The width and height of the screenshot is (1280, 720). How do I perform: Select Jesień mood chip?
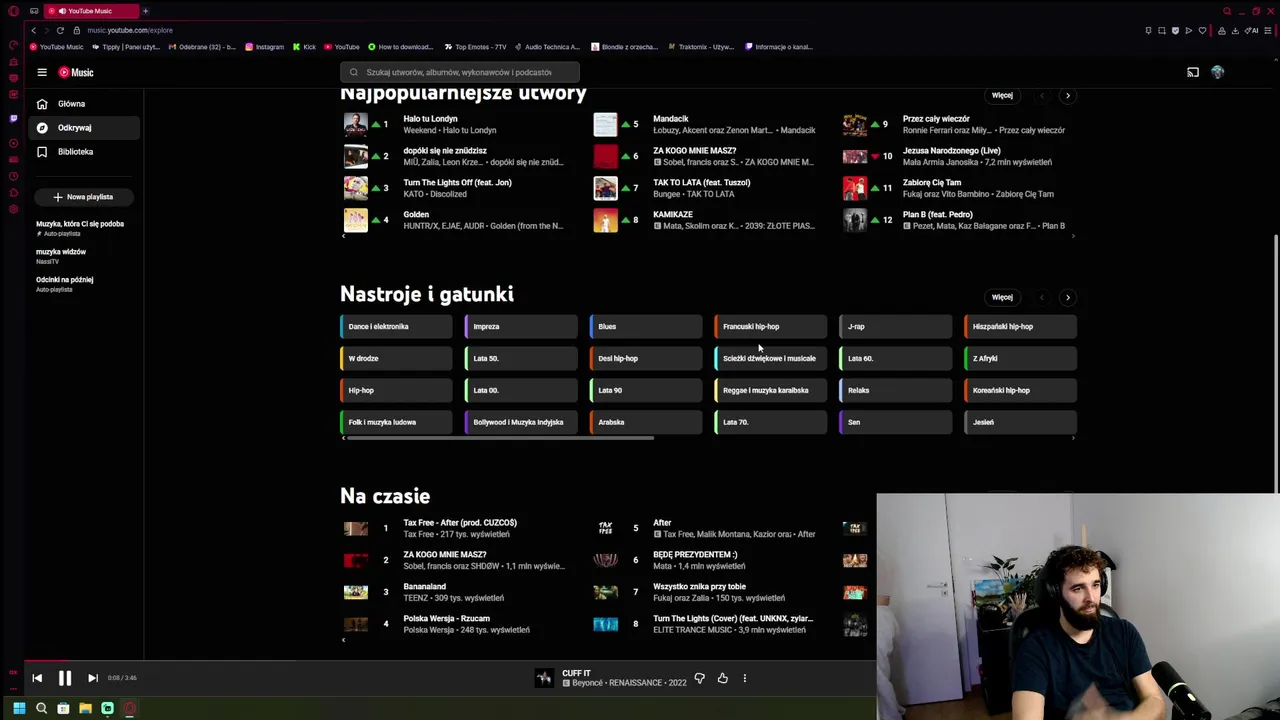[x=1021, y=423]
